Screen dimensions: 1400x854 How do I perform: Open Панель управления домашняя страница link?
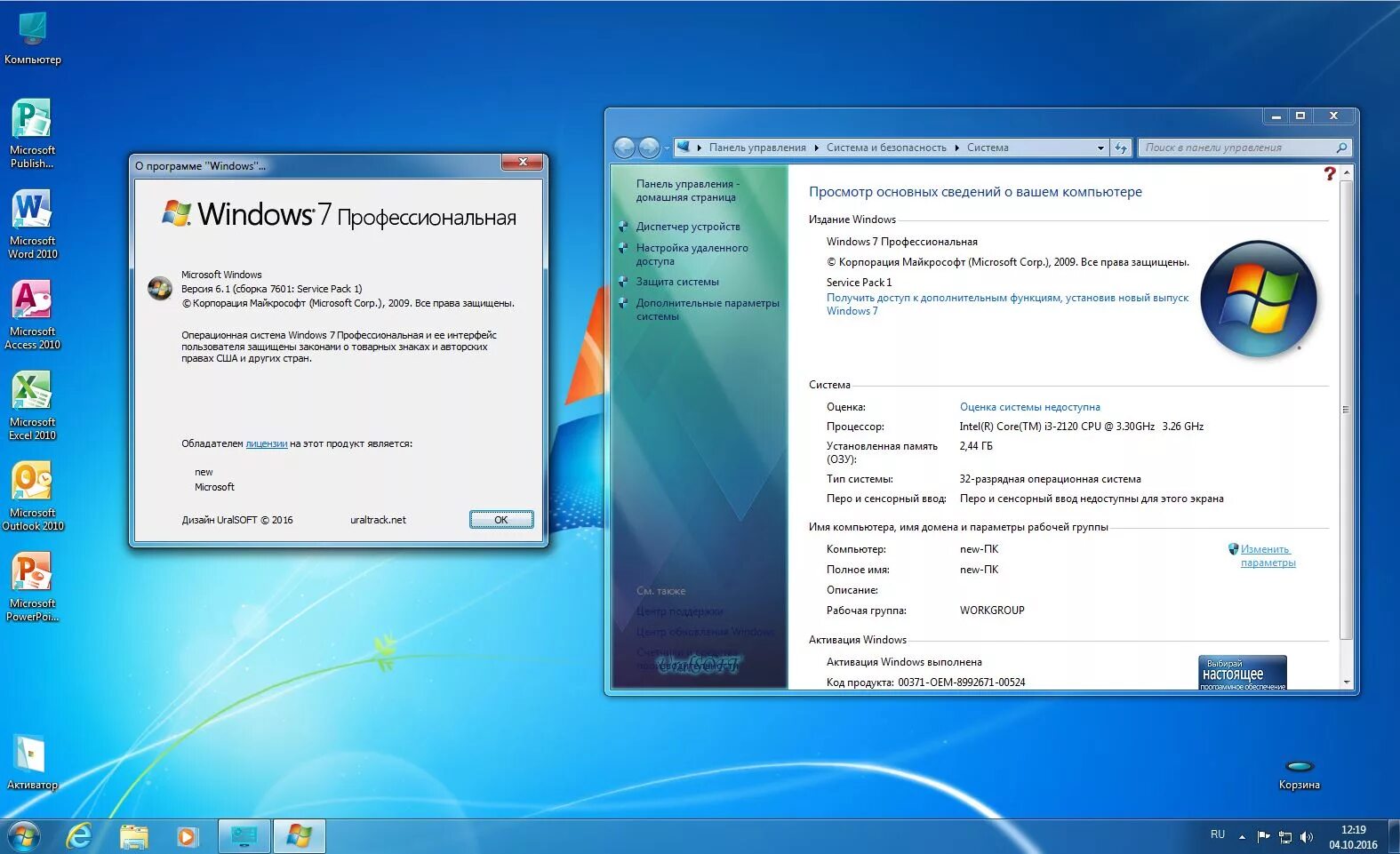pos(687,190)
